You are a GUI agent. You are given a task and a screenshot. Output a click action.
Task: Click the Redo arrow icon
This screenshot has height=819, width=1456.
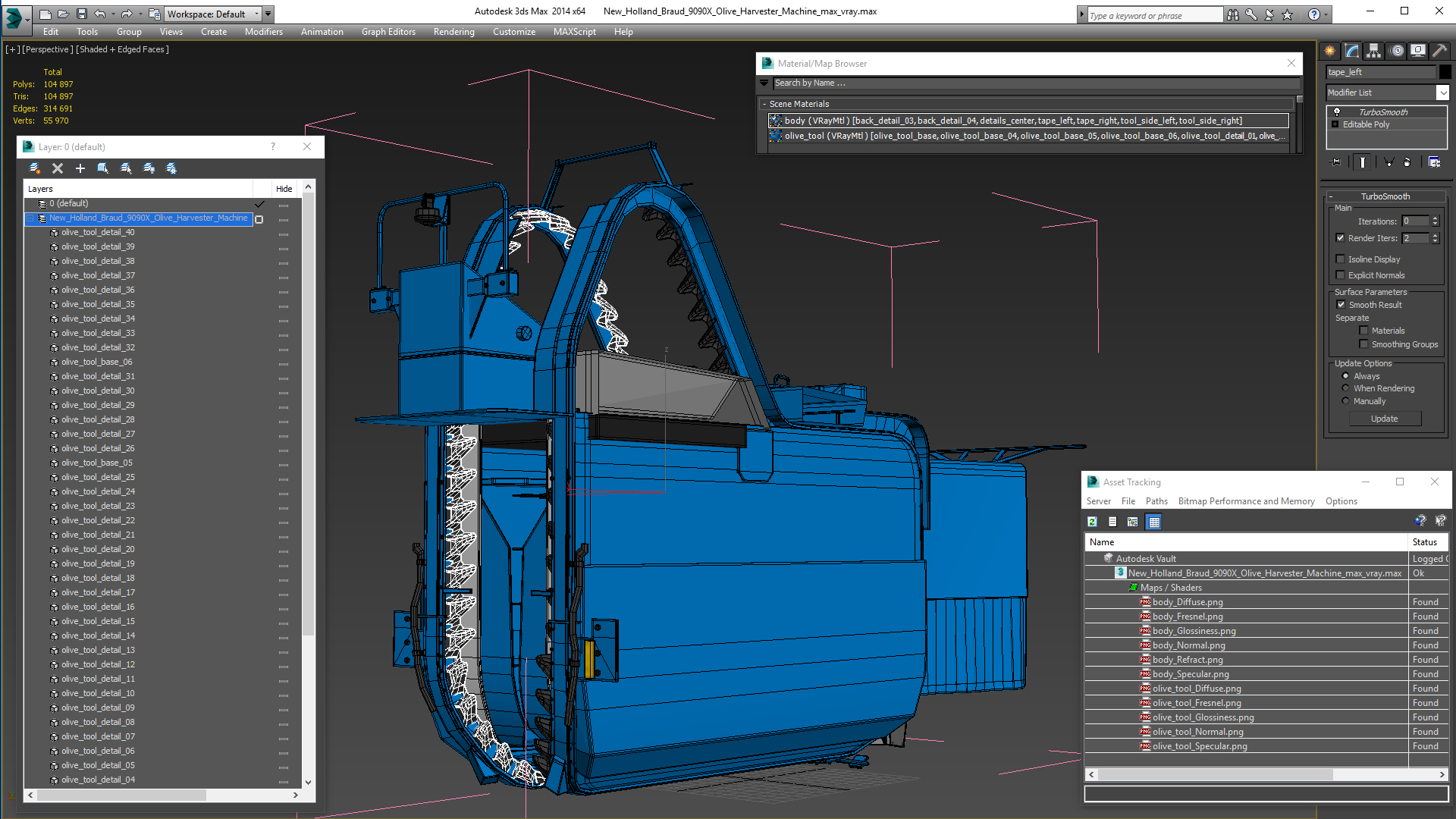coord(127,14)
